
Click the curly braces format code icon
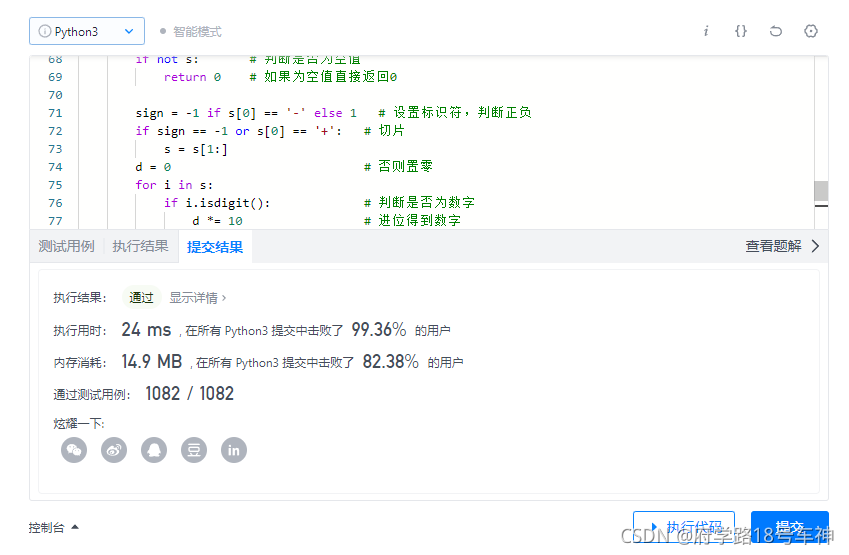tap(741, 31)
